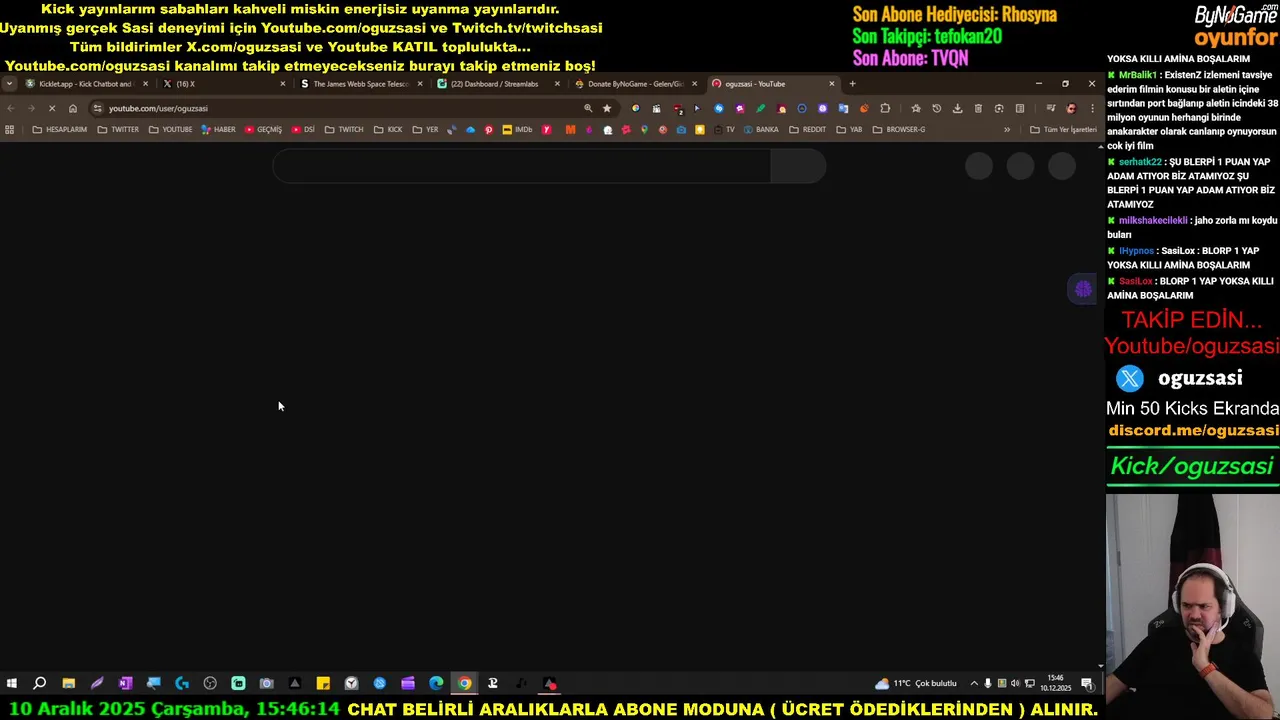1280x720 pixels.
Task: Close the oguzsasi - YouTube tab
Action: 831,84
